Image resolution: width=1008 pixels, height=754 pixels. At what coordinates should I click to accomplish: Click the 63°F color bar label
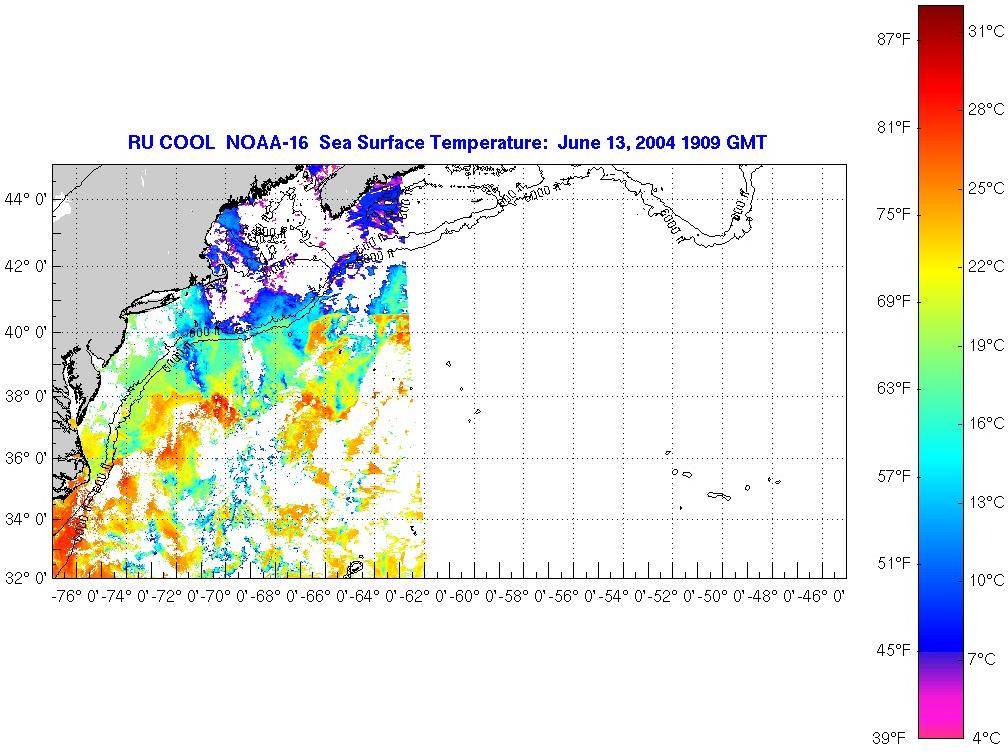(894, 389)
